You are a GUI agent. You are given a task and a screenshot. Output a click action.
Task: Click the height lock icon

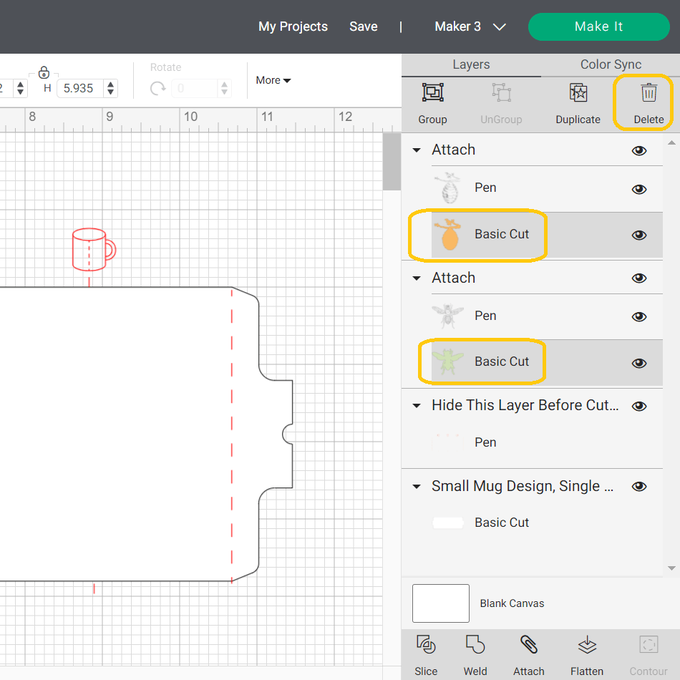pos(44,72)
